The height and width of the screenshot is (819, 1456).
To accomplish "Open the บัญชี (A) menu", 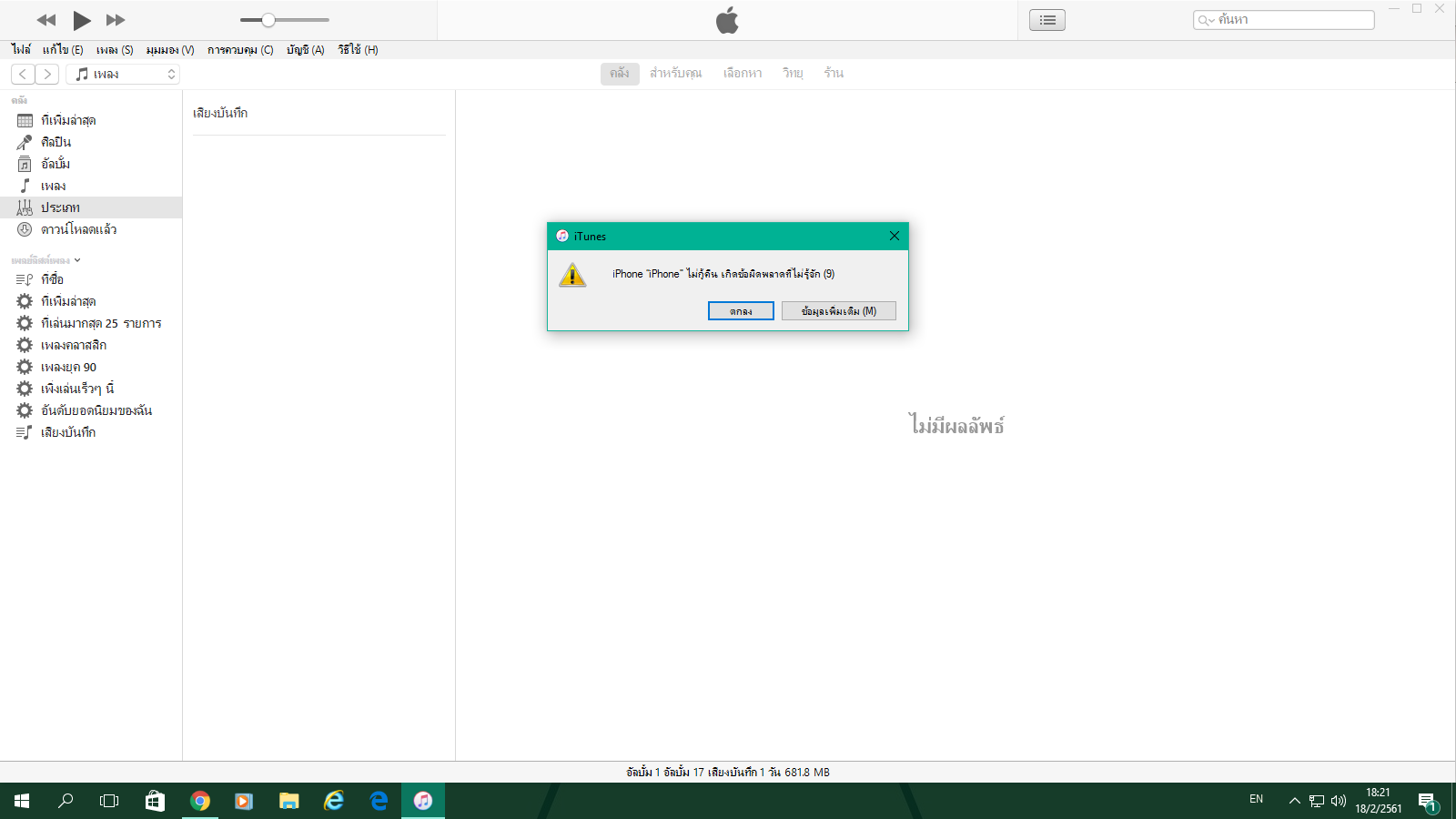I will [306, 50].
